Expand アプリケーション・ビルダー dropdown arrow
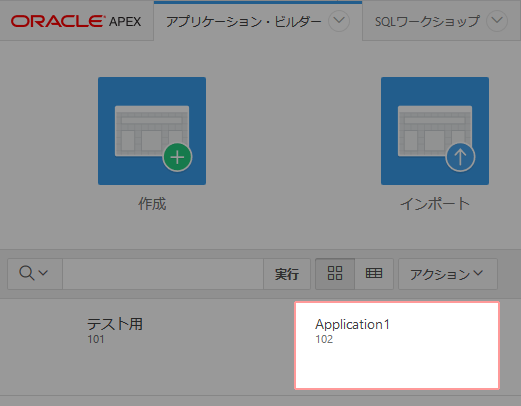Viewport: 521px width, 406px height. coord(339,21)
